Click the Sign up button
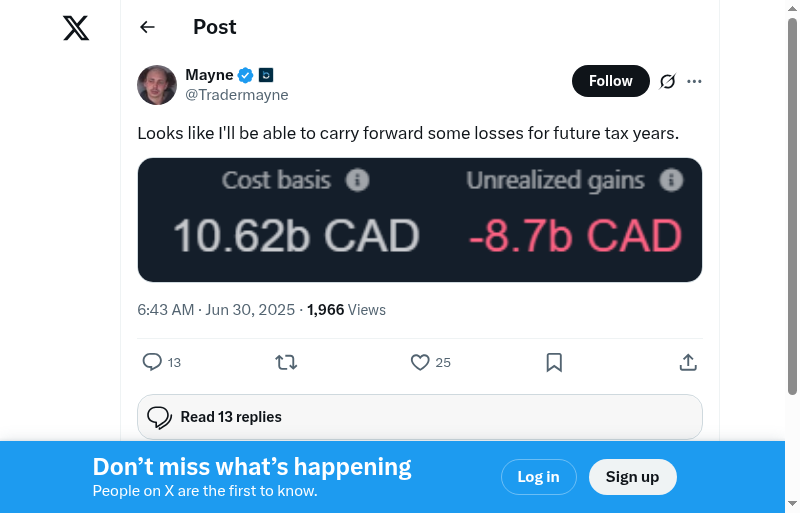 [x=632, y=477]
